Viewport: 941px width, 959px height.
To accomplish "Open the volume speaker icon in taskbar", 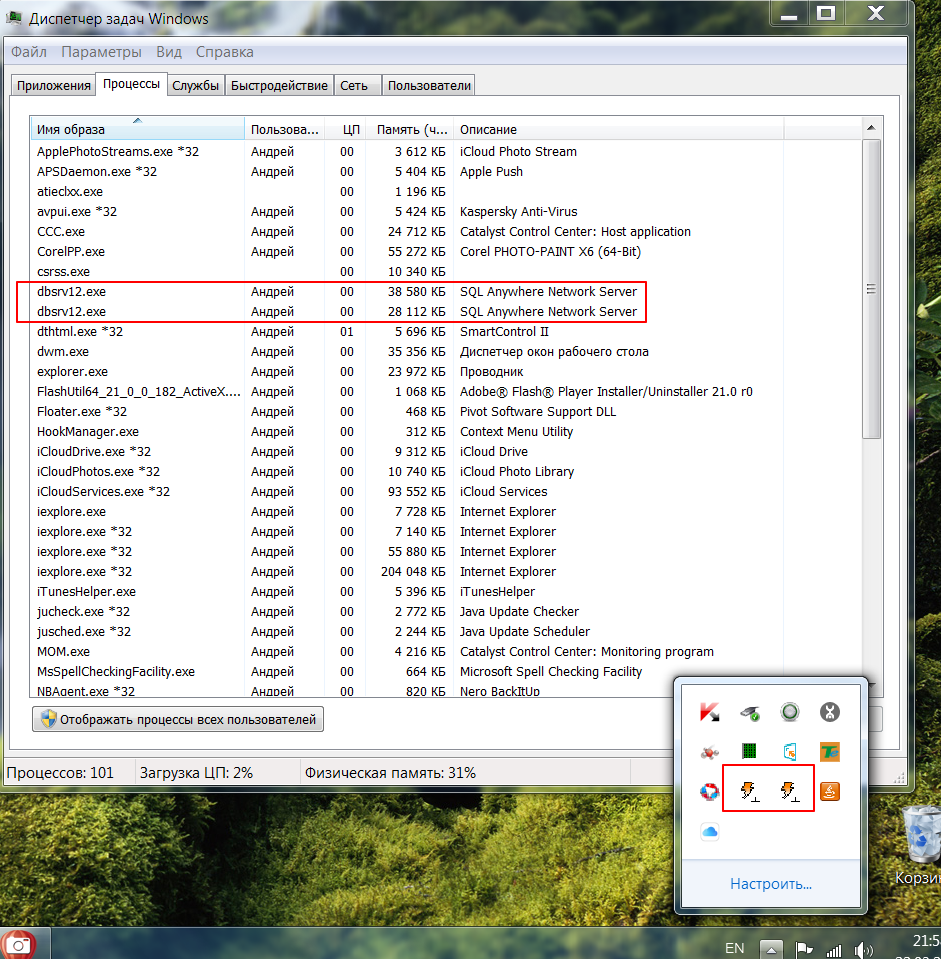I will coord(864,948).
